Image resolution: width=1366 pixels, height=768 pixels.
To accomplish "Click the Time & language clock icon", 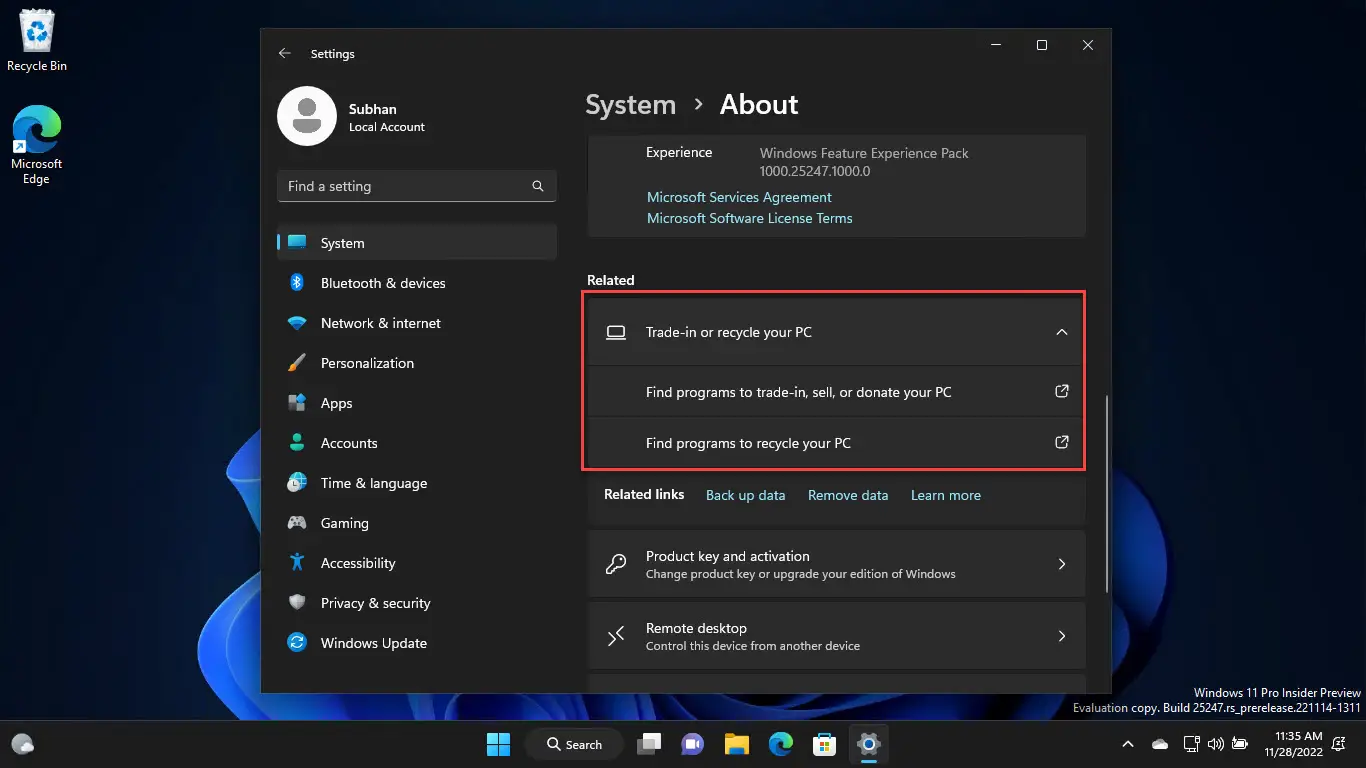I will (297, 483).
